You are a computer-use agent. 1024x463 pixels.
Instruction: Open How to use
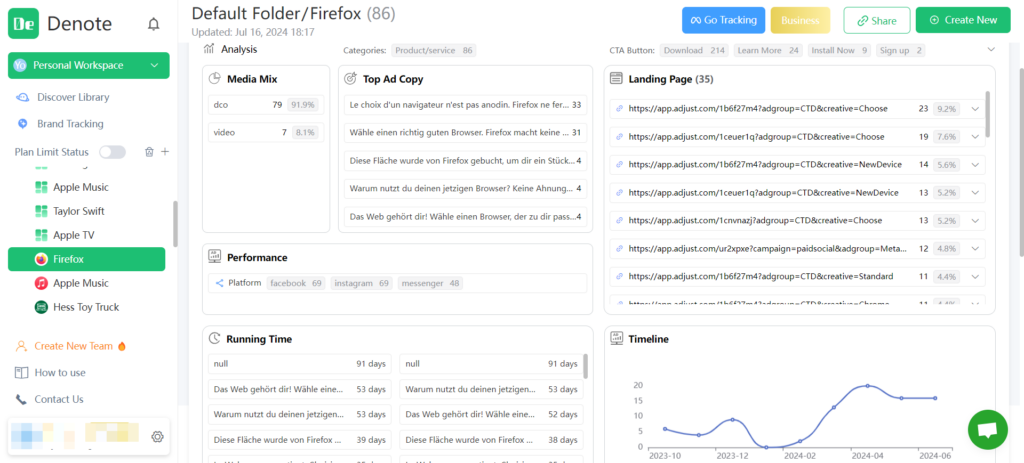60,373
